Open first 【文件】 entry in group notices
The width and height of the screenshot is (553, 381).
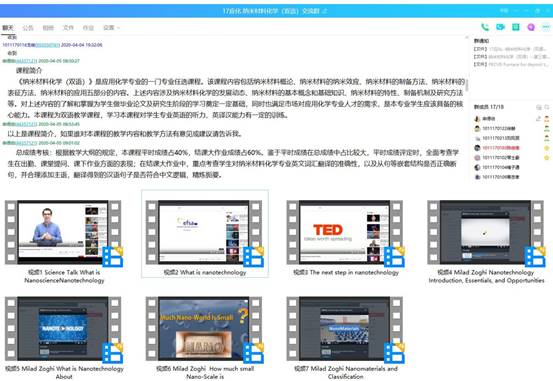click(511, 49)
